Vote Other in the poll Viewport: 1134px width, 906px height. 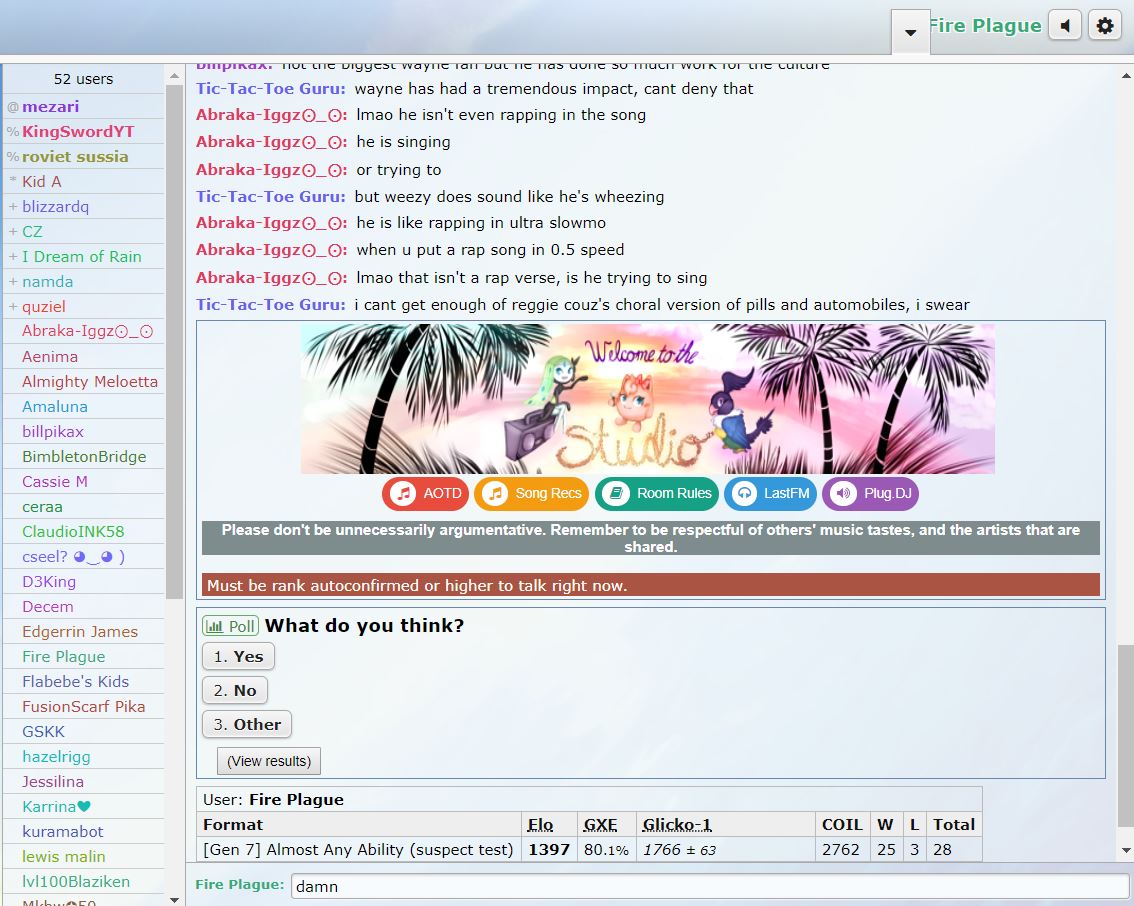247,725
